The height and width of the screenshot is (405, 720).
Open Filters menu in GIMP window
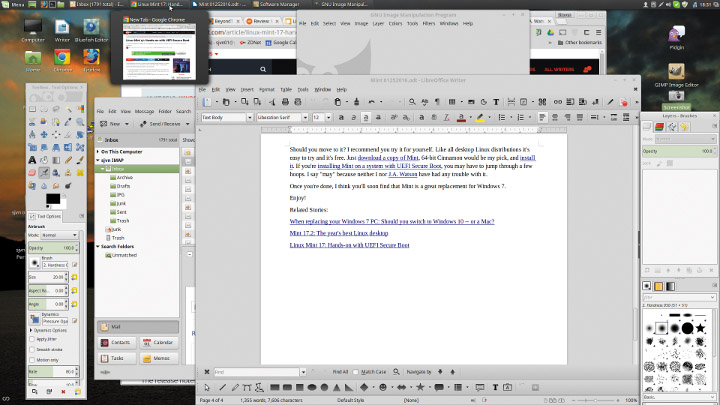428,23
